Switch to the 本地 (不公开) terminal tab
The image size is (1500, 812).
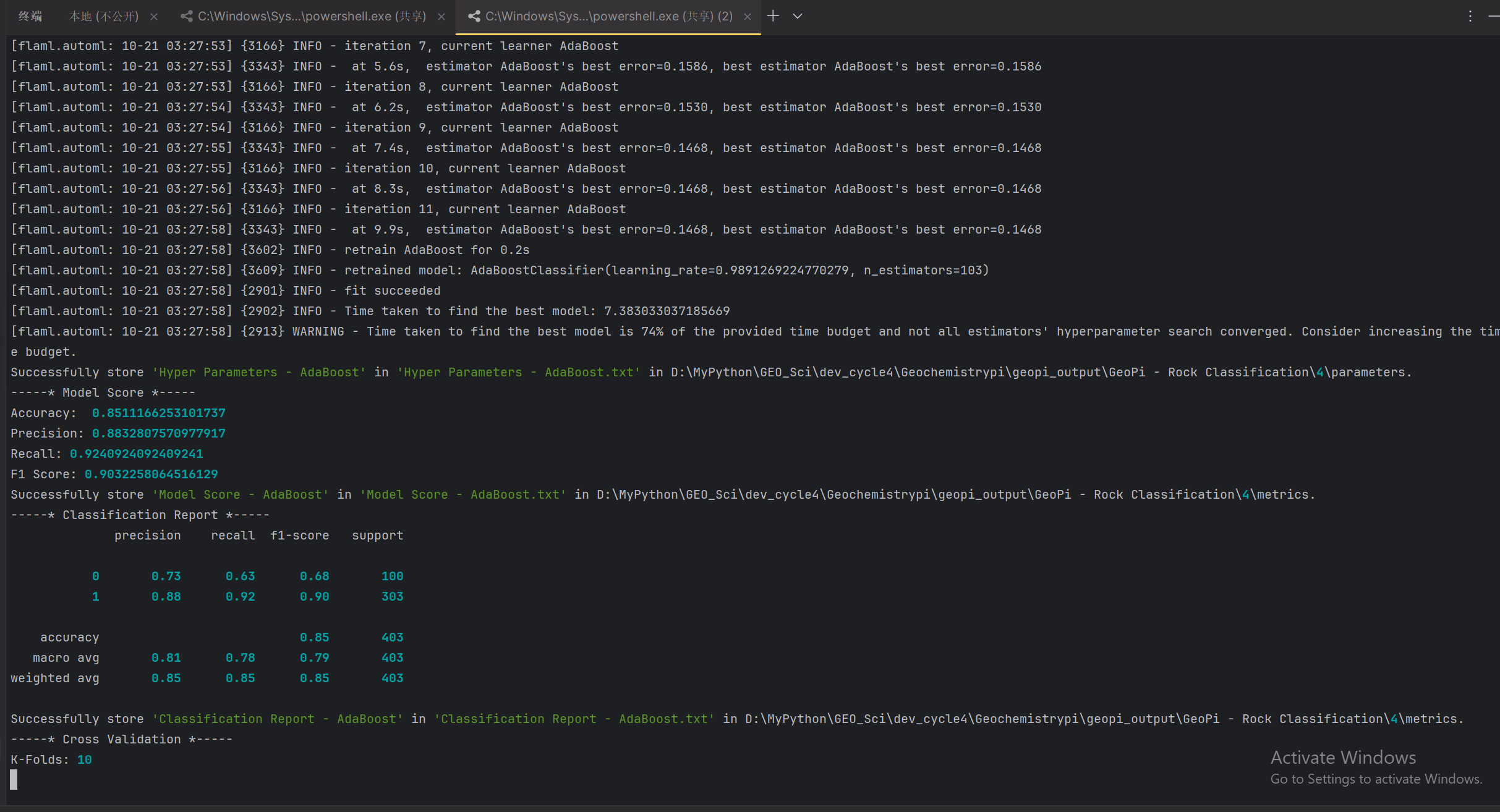click(104, 17)
